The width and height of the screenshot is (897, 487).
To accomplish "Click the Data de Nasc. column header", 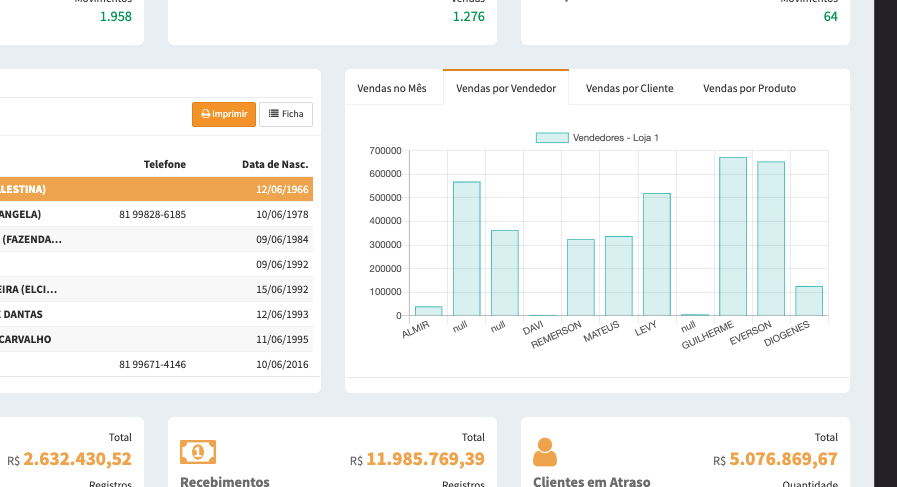I will pos(275,164).
